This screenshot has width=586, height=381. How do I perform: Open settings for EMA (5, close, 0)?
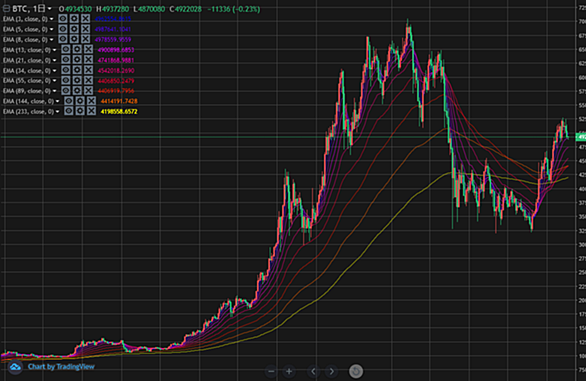pos(74,29)
